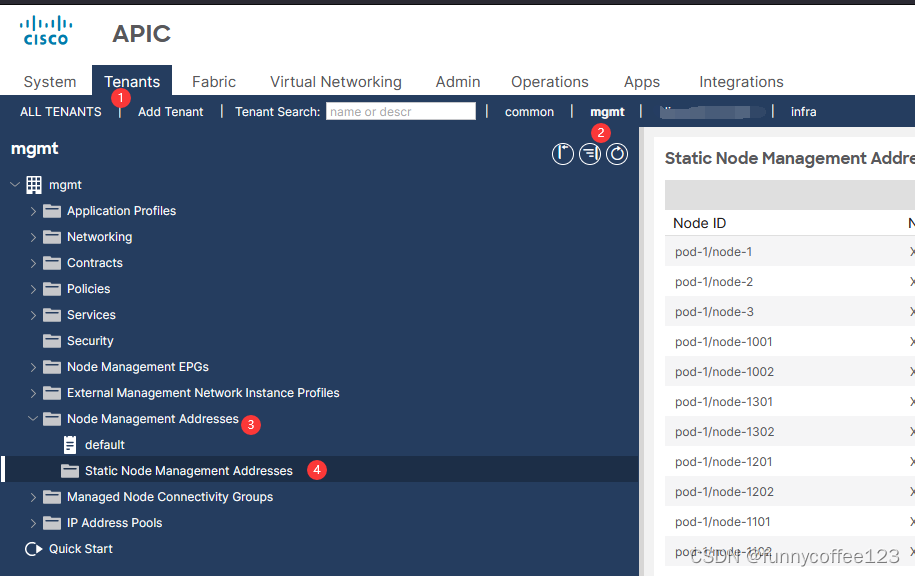The width and height of the screenshot is (915, 576).
Task: Select the infra tenant
Action: coord(803,111)
